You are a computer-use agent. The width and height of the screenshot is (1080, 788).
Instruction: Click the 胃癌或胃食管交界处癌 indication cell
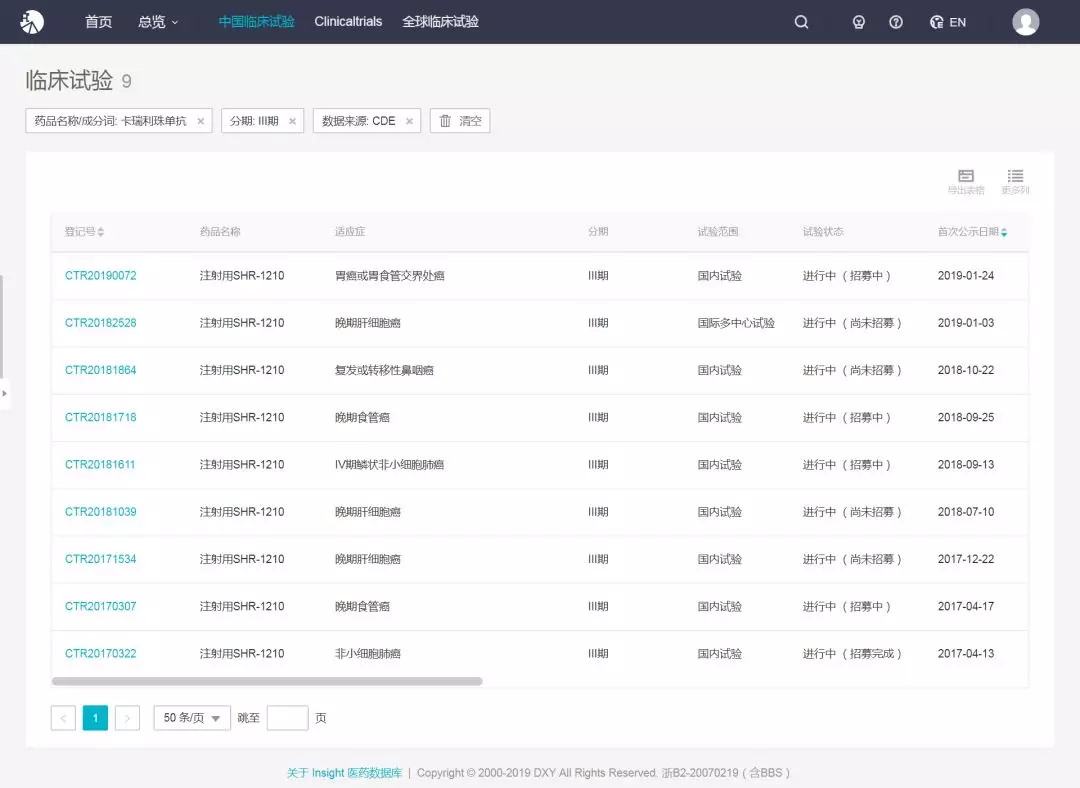[x=389, y=276]
